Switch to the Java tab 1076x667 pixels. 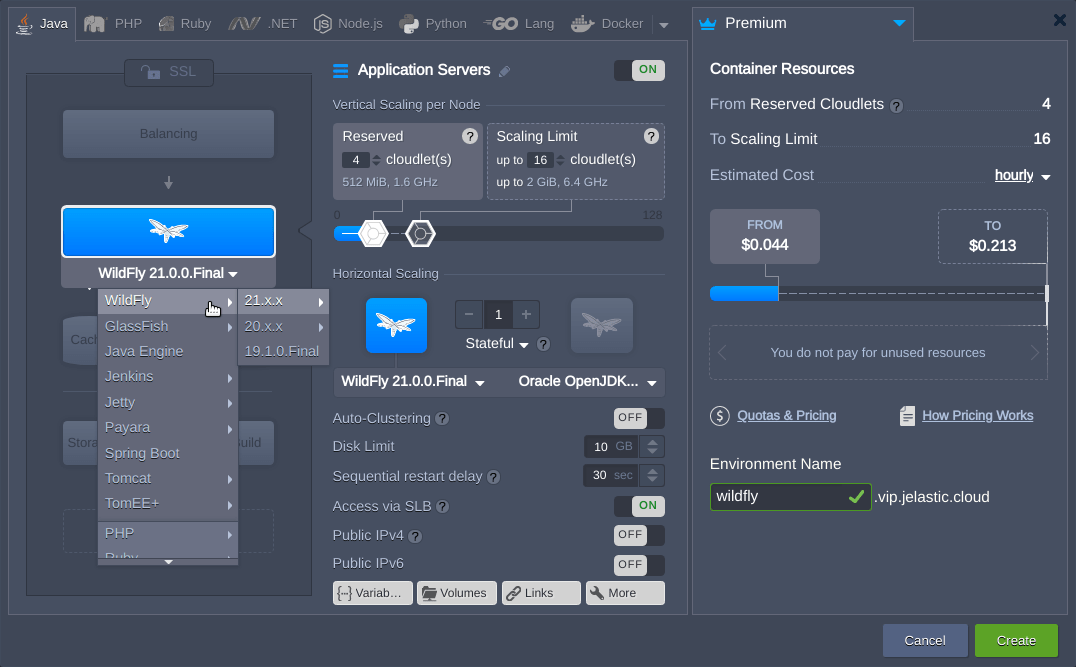(x=43, y=24)
